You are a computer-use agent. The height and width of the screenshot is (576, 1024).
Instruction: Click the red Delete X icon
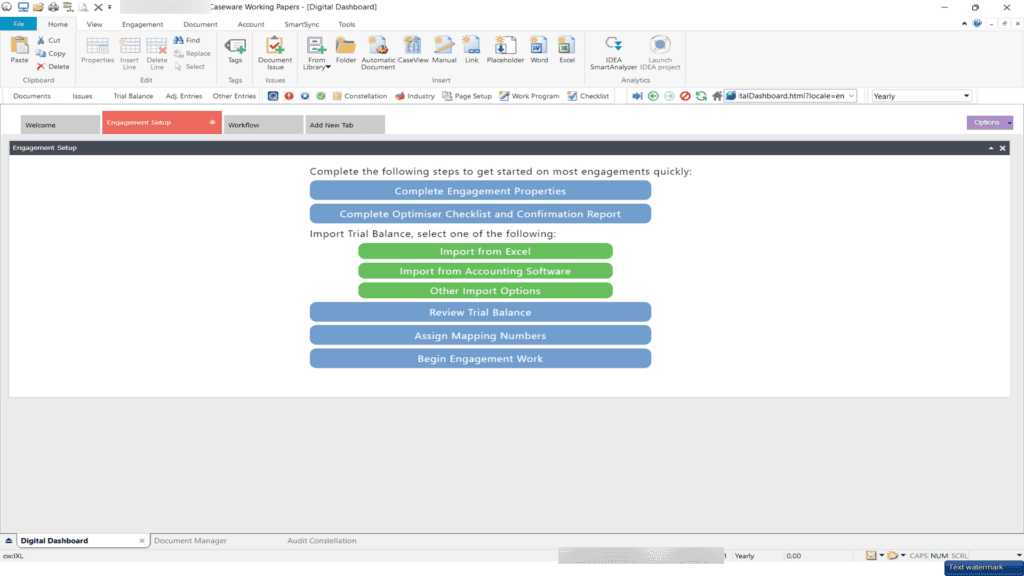(x=41, y=67)
